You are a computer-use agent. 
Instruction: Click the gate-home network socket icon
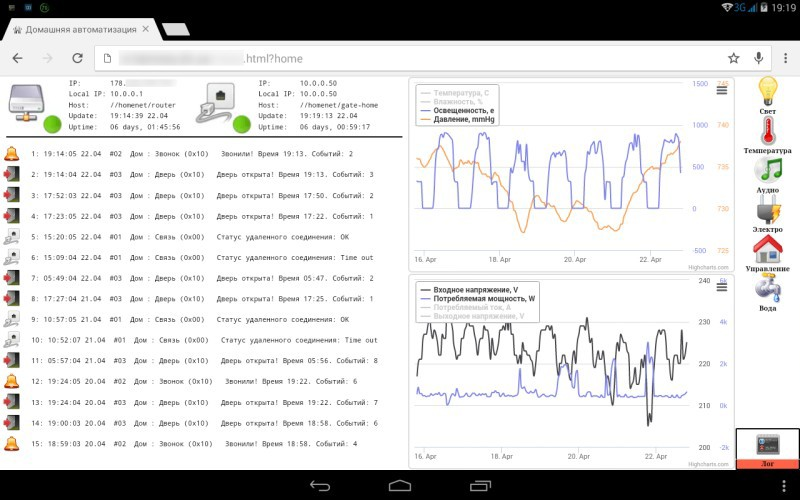tap(215, 104)
